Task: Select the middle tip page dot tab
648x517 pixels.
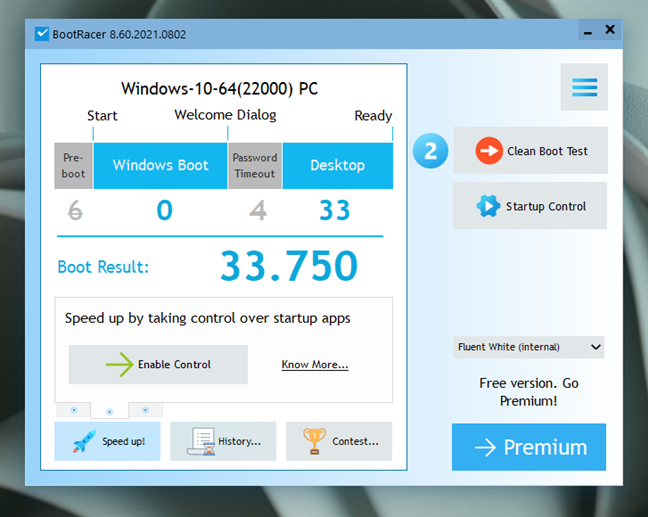Action: click(x=110, y=411)
